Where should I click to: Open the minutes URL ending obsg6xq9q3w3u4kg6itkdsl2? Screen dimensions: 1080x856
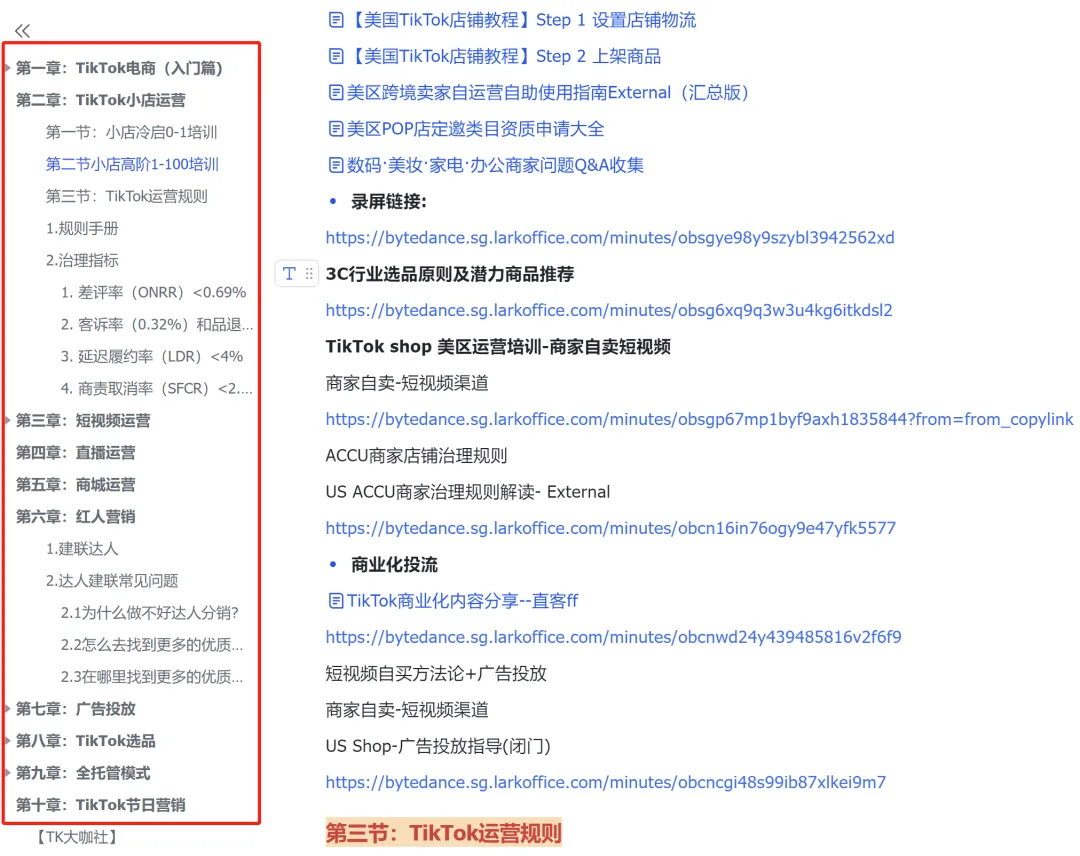609,311
